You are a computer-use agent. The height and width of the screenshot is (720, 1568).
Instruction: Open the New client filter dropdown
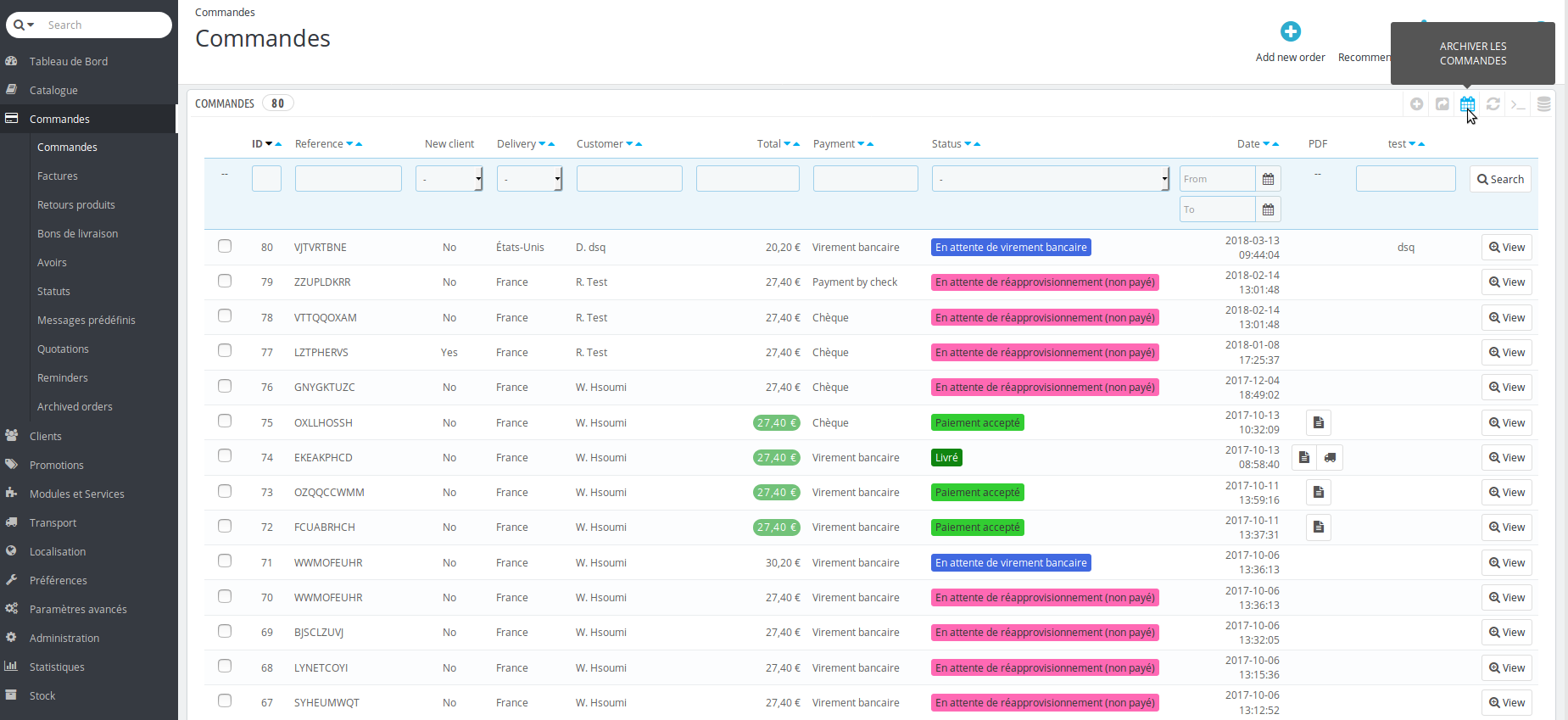[x=449, y=179]
